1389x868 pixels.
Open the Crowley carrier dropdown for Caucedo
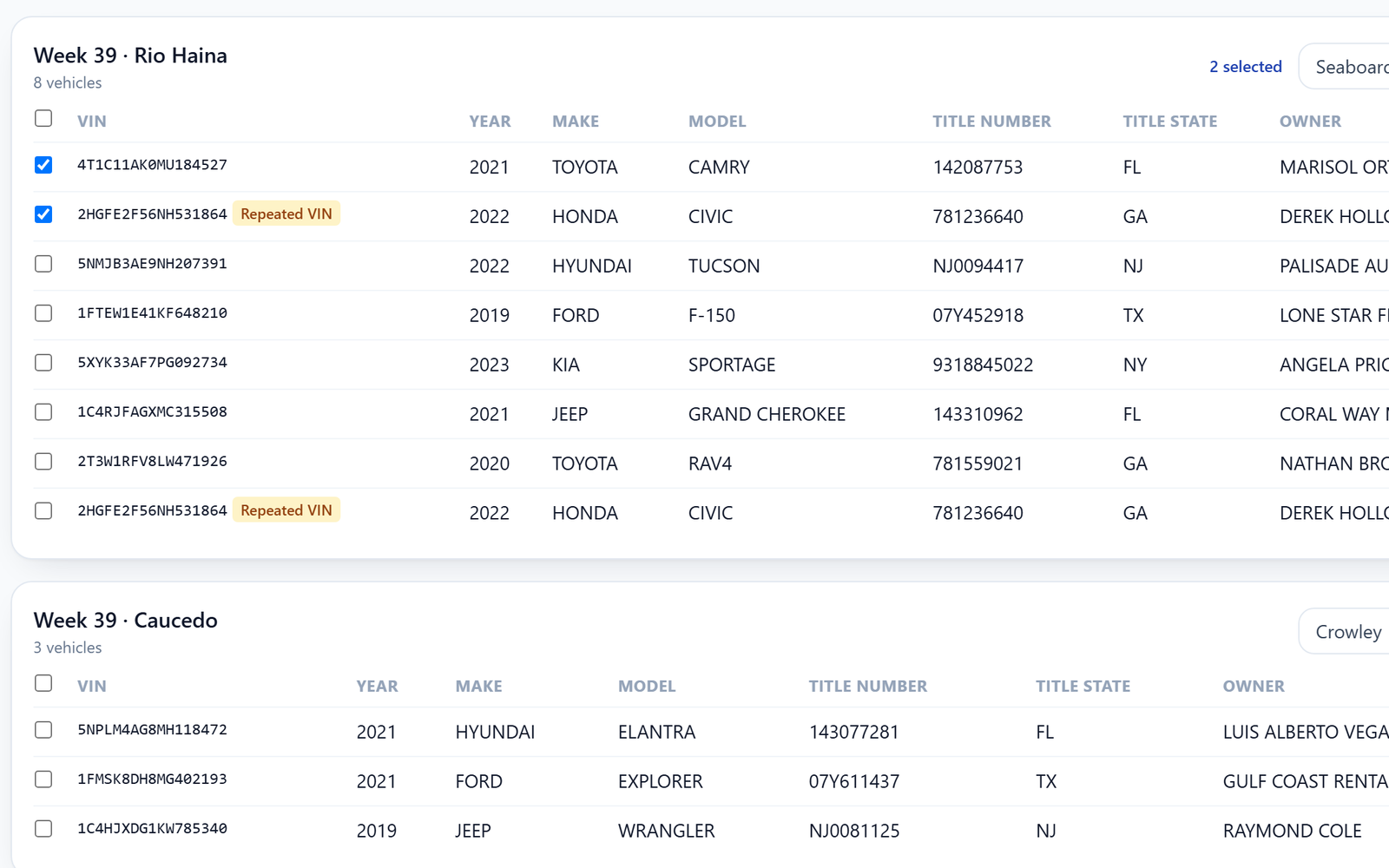click(1345, 632)
